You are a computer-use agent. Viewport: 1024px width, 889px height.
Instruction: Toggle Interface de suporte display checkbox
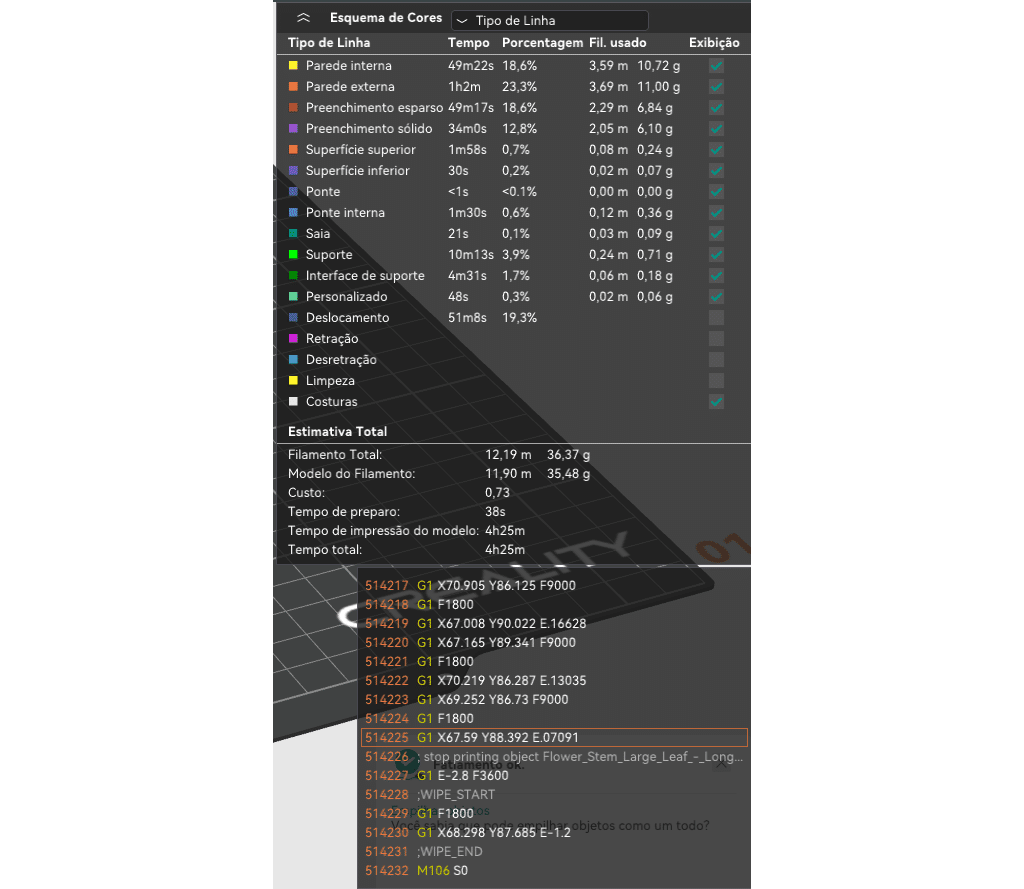pyautogui.click(x=716, y=276)
